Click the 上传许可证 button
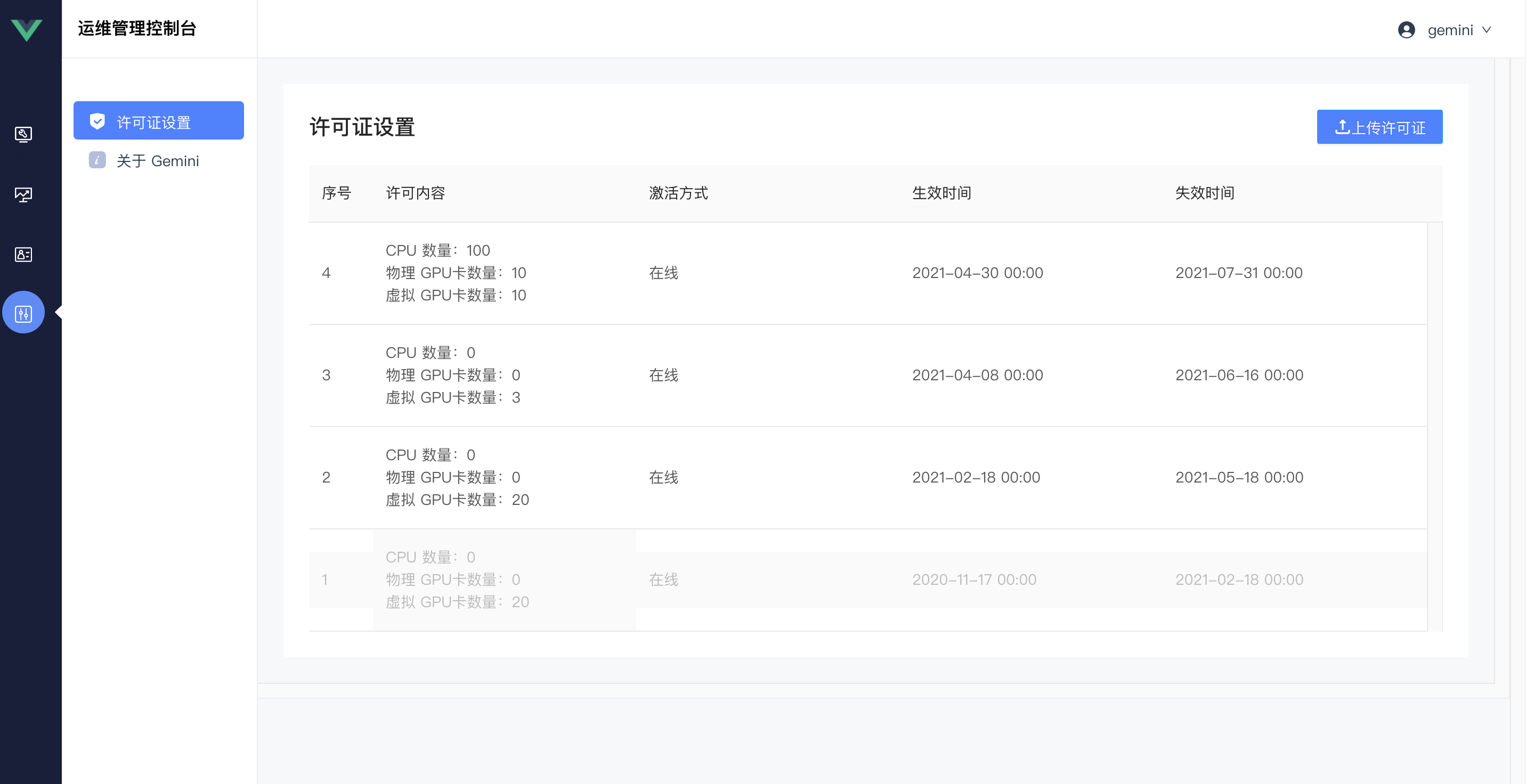1526x784 pixels. (1379, 127)
